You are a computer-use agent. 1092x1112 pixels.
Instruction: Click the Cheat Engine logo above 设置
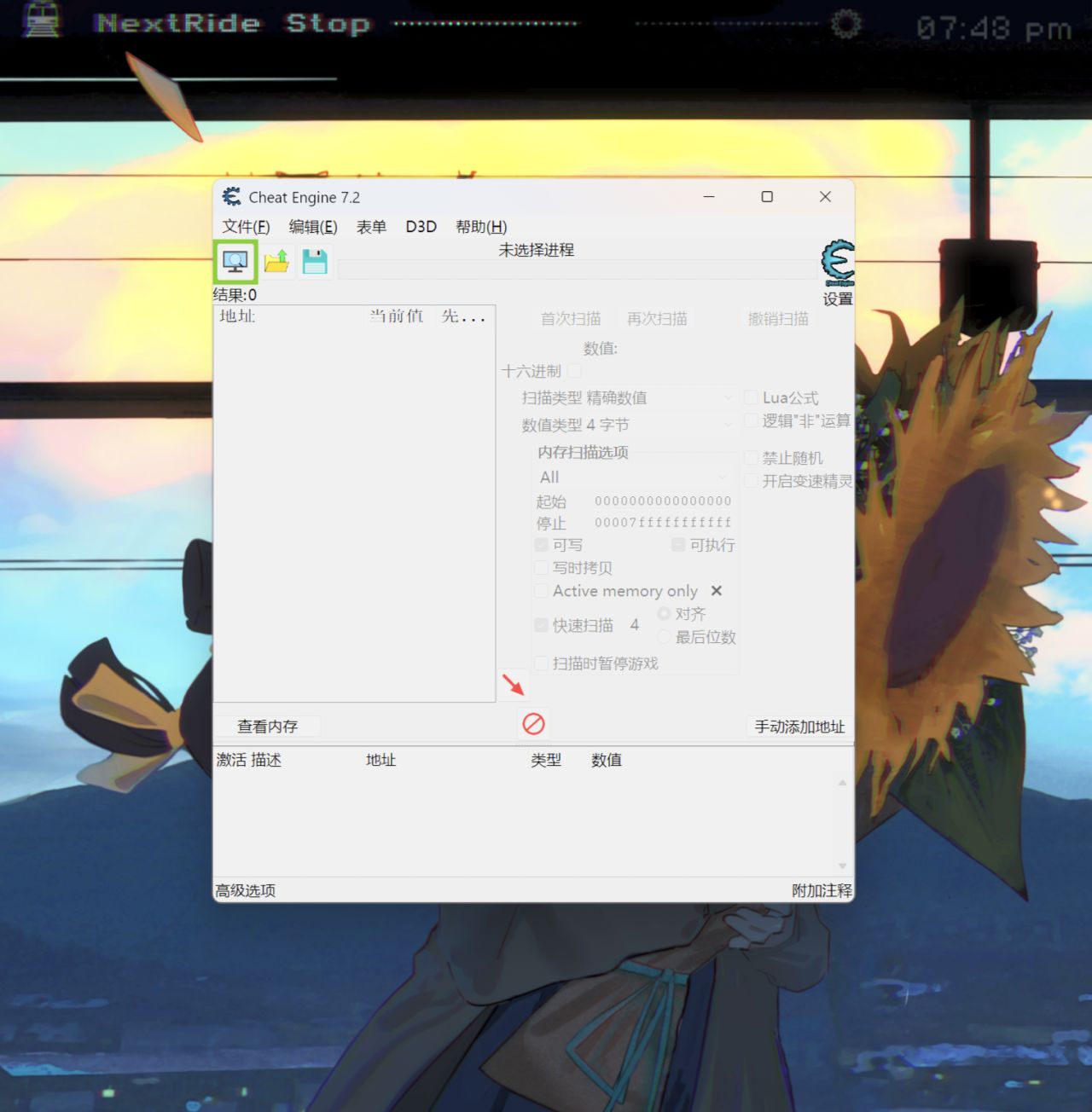(x=838, y=263)
